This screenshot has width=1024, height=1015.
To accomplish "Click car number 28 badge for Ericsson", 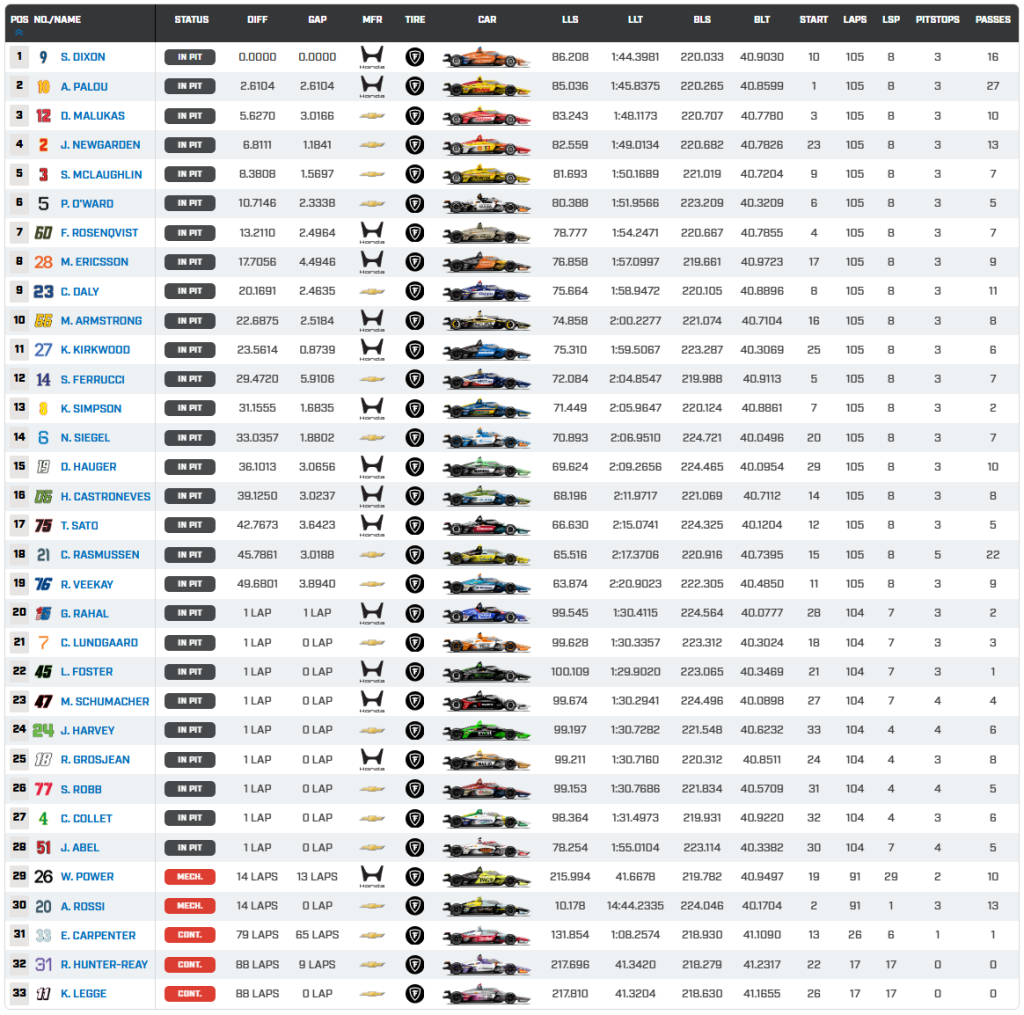I will click(x=43, y=262).
